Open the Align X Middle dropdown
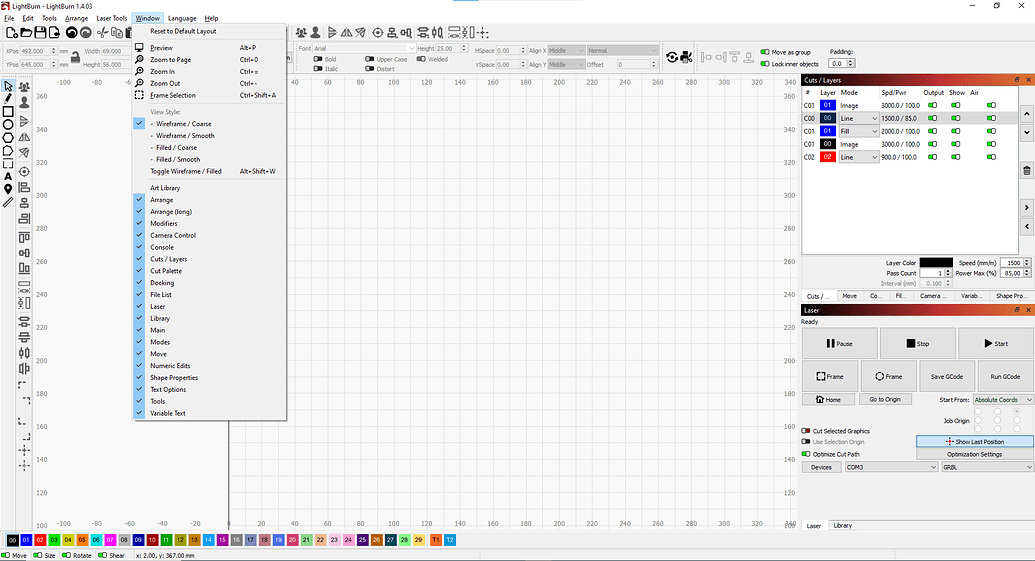 tap(566, 50)
